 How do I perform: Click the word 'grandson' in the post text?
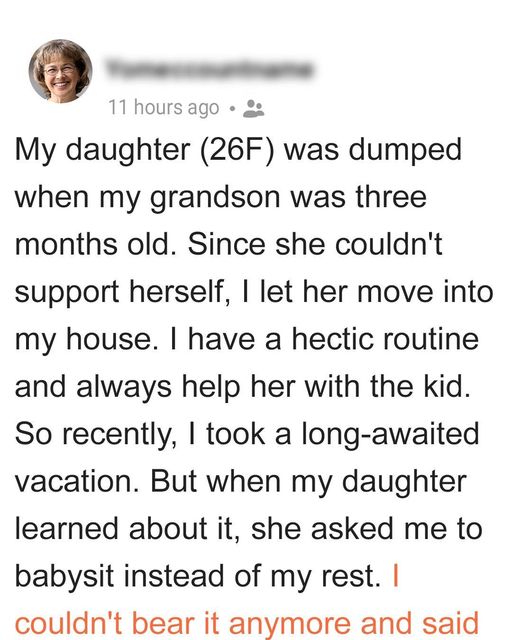click(x=216, y=199)
